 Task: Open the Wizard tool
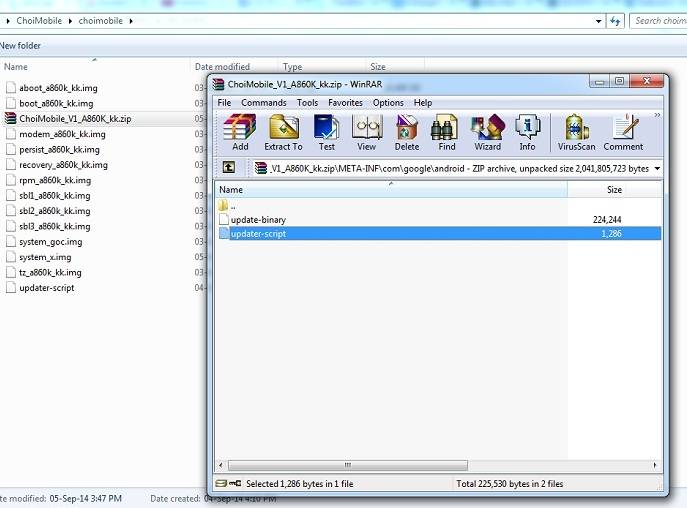487,132
